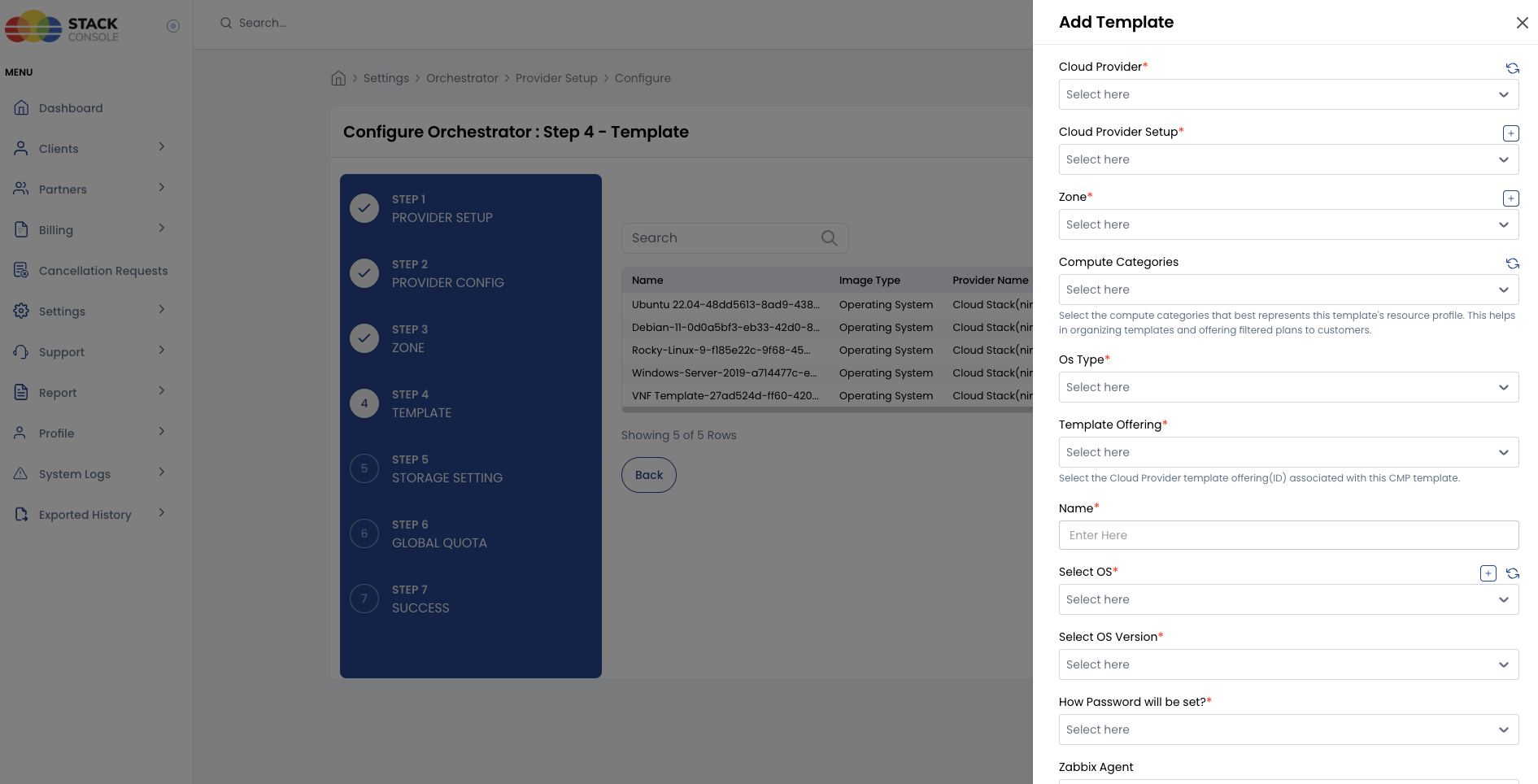
Task: Click the Partners sidebar icon
Action: point(21,189)
